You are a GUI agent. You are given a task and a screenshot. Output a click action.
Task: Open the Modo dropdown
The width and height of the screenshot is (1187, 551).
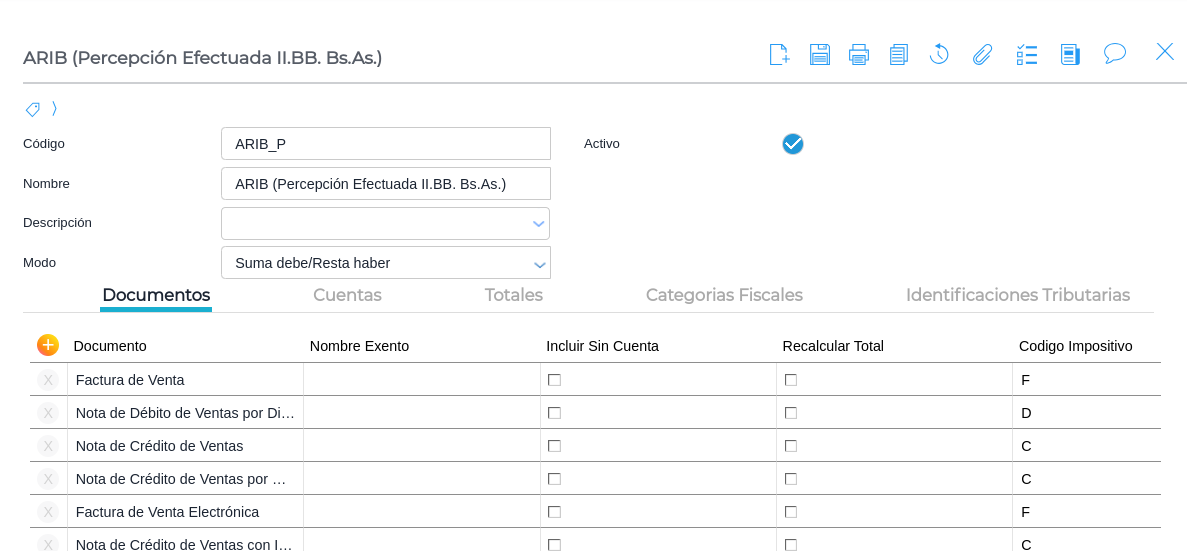click(539, 264)
